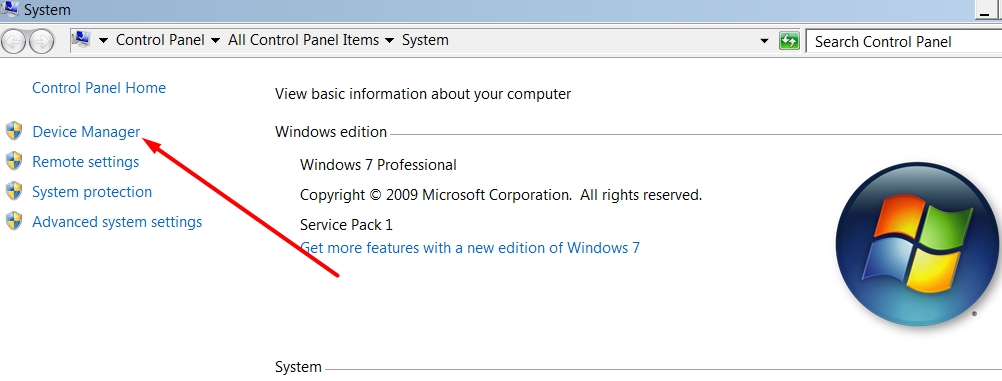This screenshot has width=1002, height=381.
Task: Click the green Refresh button
Action: [x=789, y=42]
